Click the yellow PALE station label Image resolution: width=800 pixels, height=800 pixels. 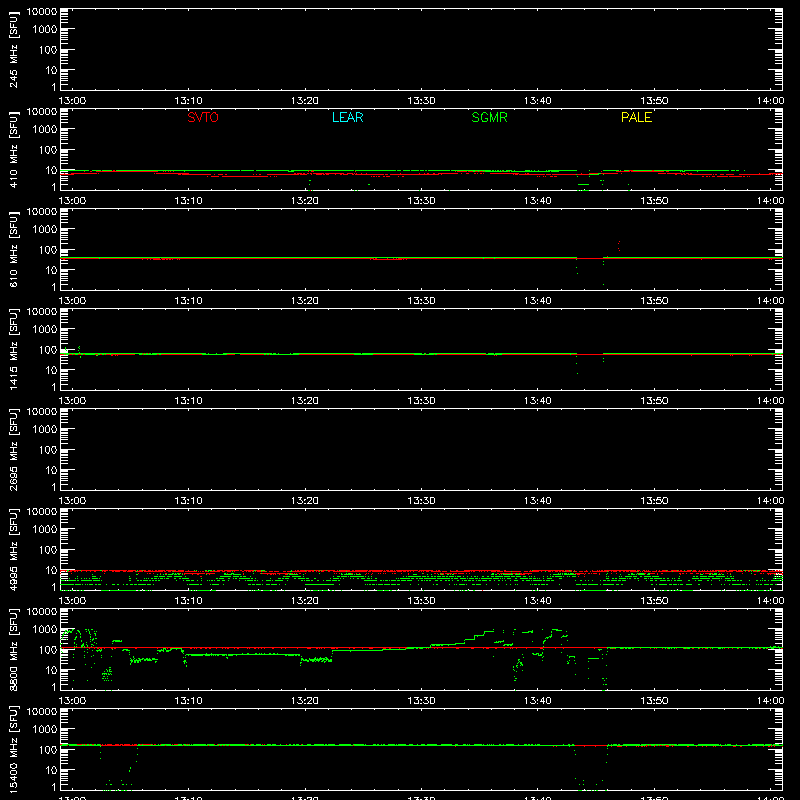(636, 117)
